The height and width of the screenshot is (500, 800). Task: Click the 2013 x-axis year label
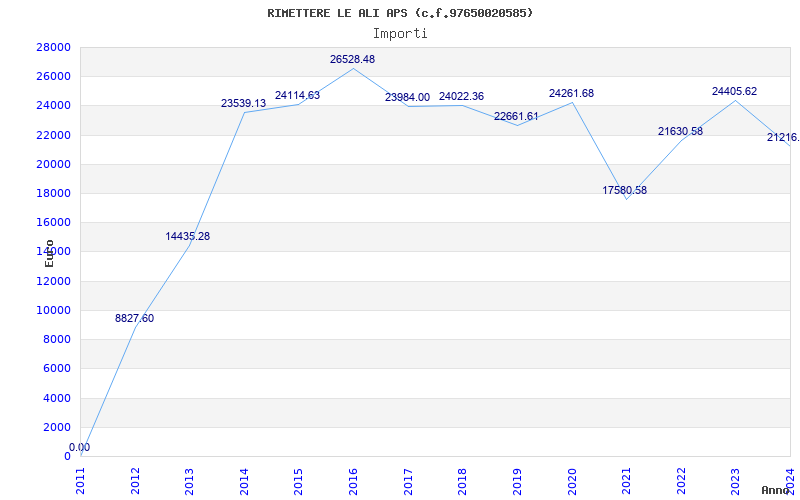[x=189, y=482]
